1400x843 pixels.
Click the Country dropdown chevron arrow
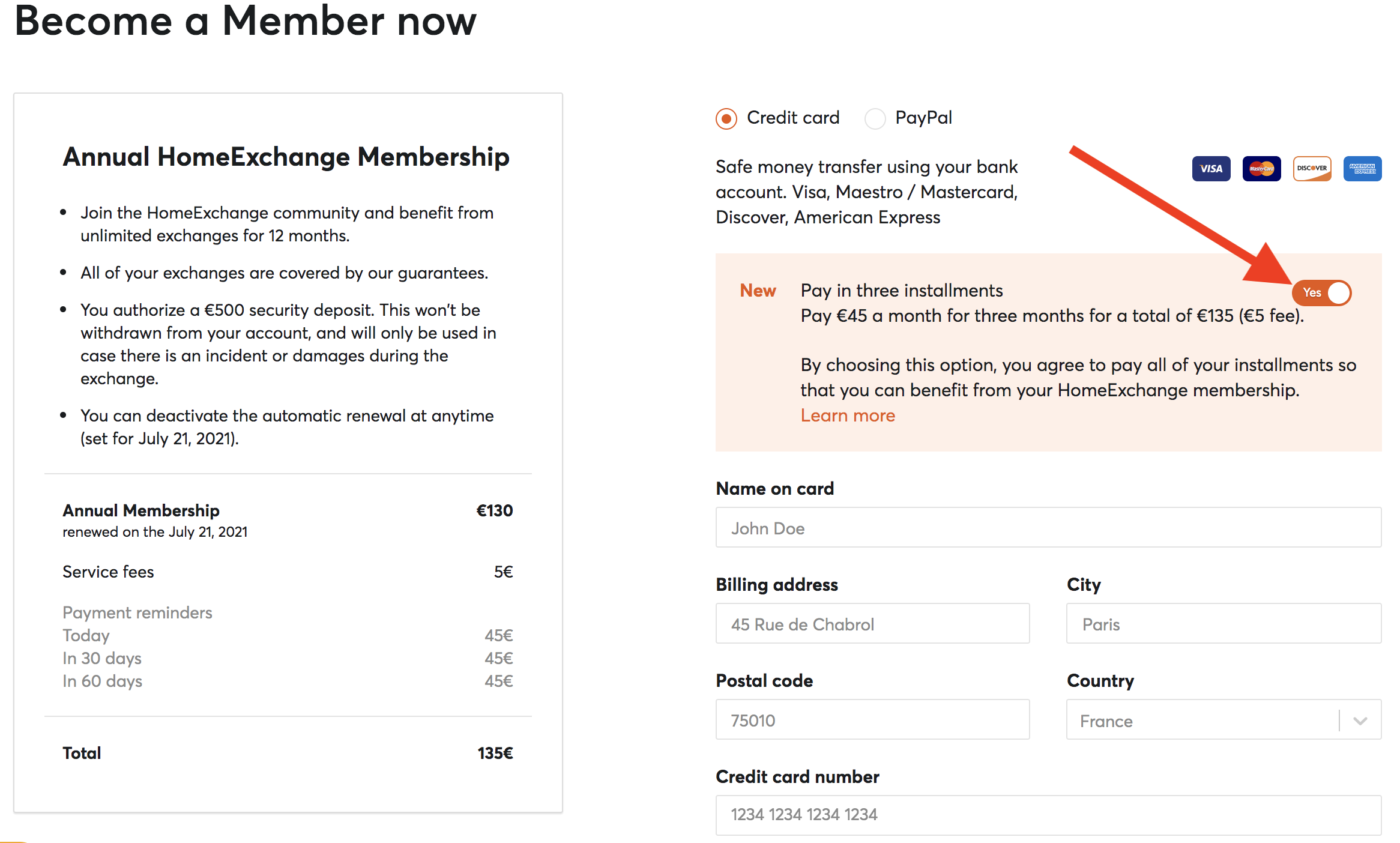pyautogui.click(x=1360, y=721)
